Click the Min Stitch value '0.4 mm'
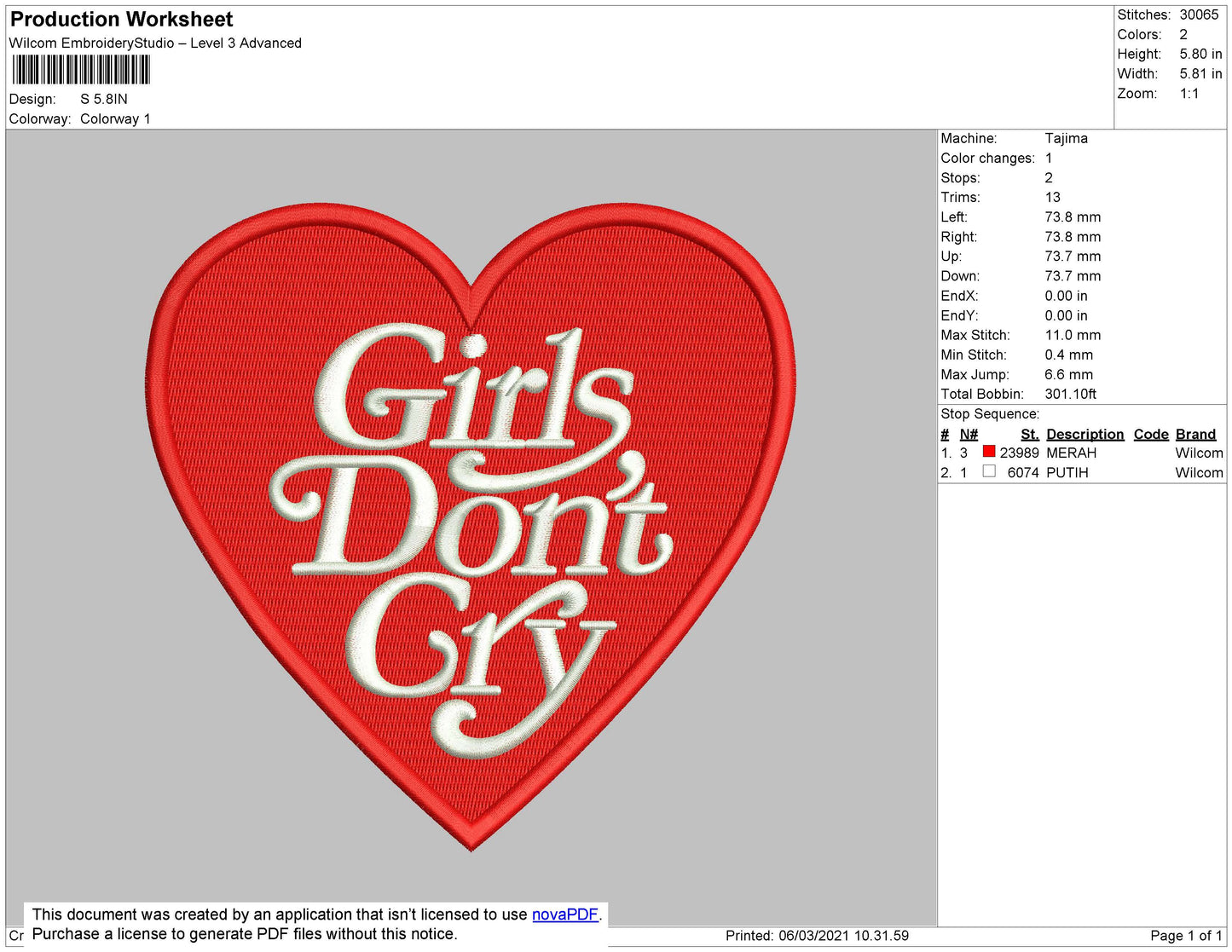 point(1068,355)
